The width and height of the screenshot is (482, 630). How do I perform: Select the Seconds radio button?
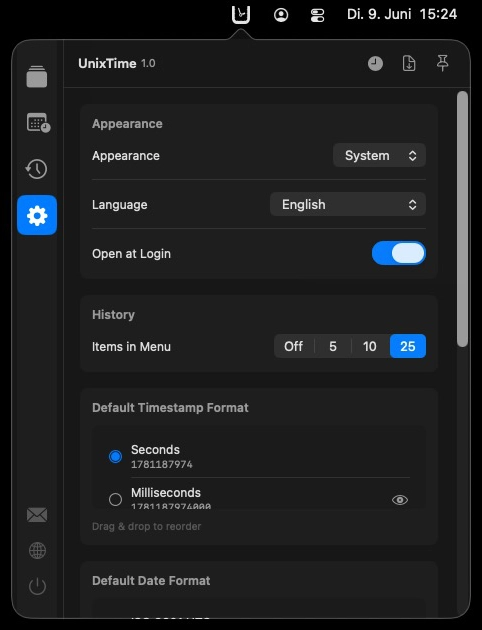click(115, 456)
